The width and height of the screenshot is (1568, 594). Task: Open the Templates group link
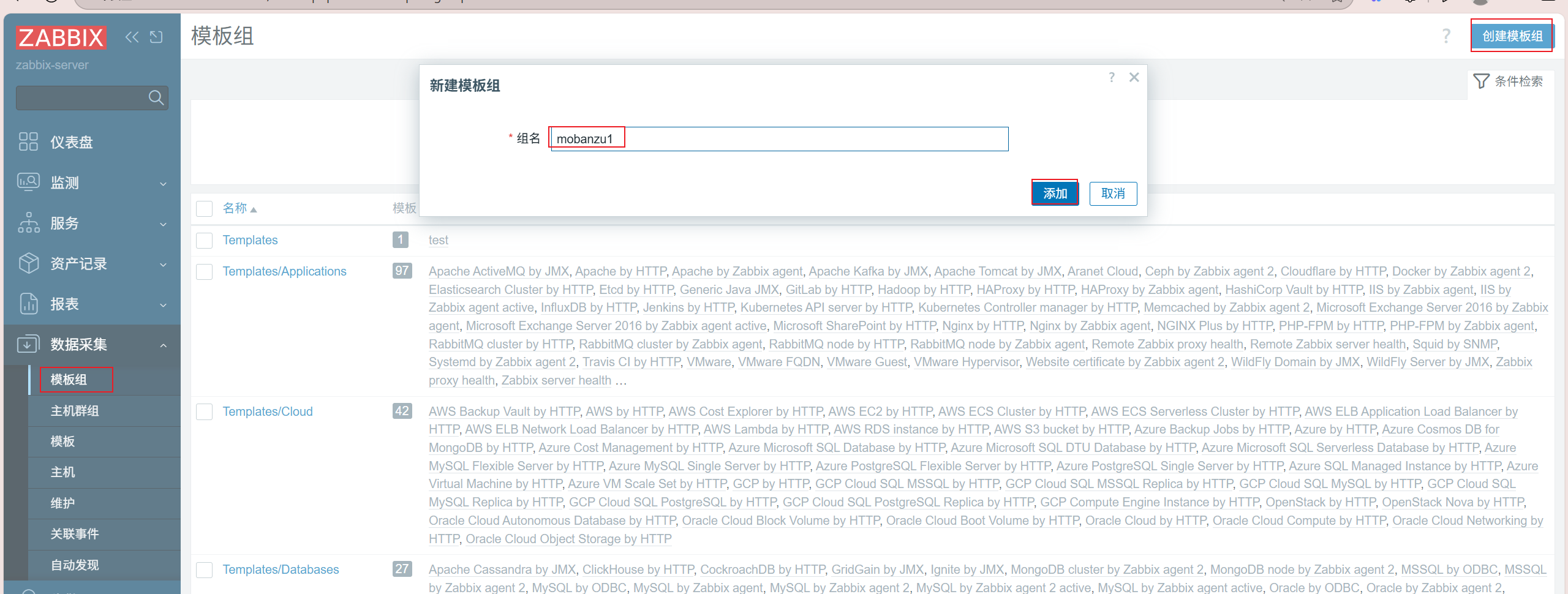[250, 240]
